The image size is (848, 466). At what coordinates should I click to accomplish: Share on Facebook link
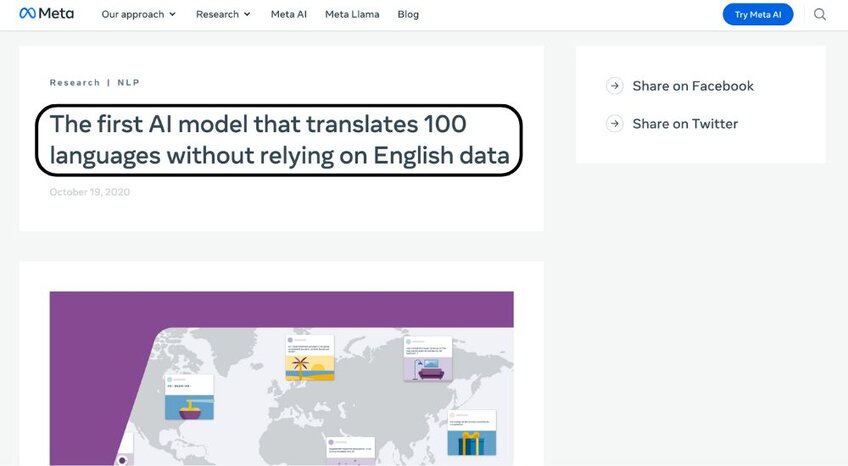(693, 86)
